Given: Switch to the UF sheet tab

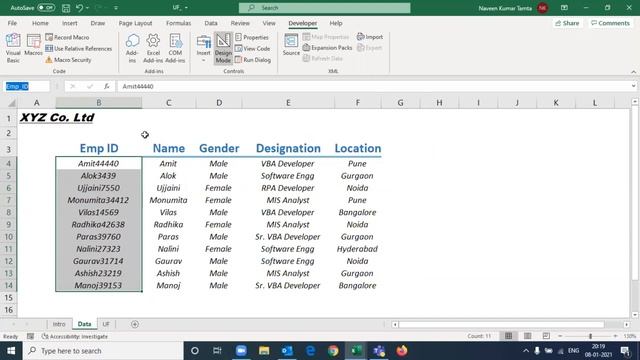Looking at the screenshot, I should point(106,324).
